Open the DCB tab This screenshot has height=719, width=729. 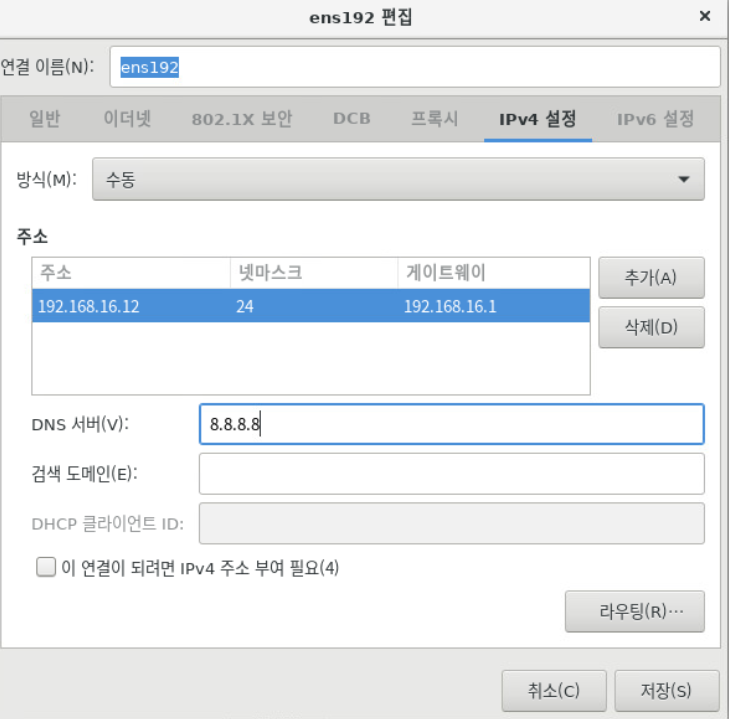click(351, 119)
